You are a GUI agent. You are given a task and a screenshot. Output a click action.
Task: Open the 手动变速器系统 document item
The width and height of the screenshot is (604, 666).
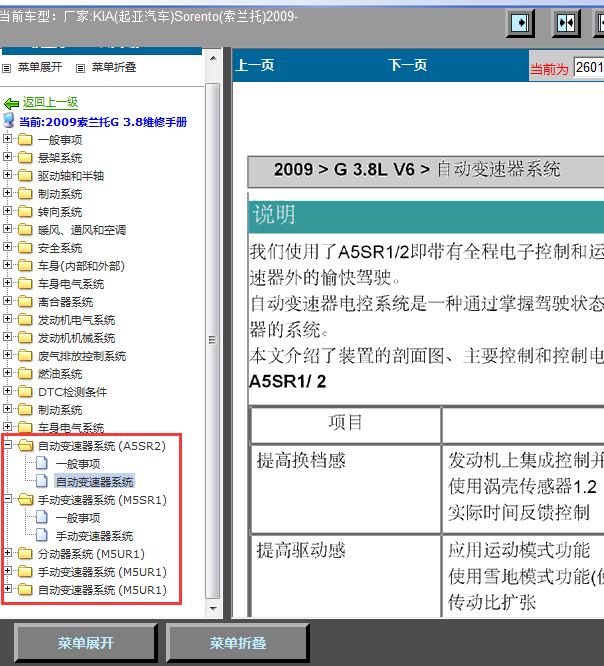(x=95, y=536)
